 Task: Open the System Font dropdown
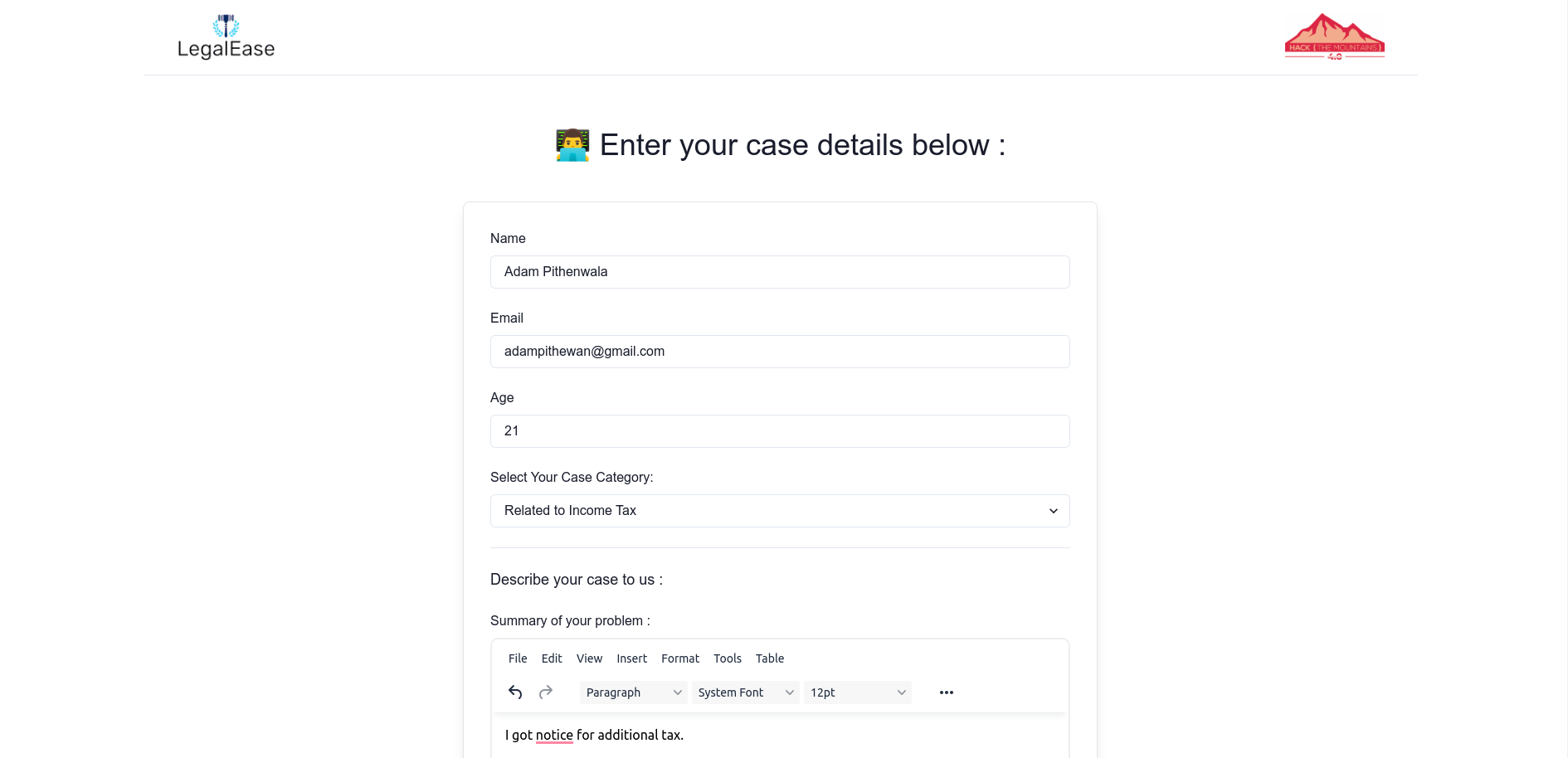tap(745, 692)
